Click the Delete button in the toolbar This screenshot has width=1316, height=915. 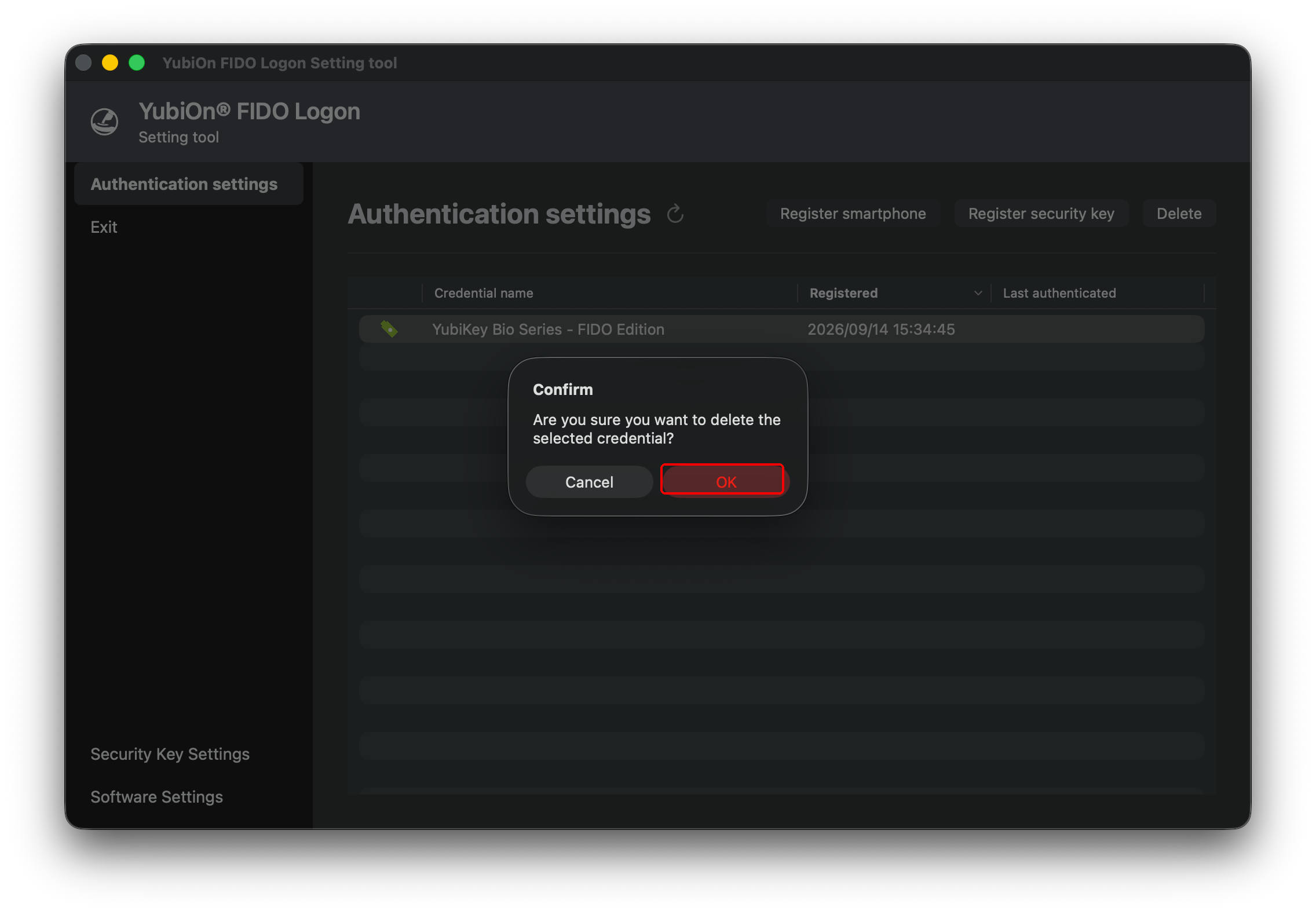(1179, 214)
